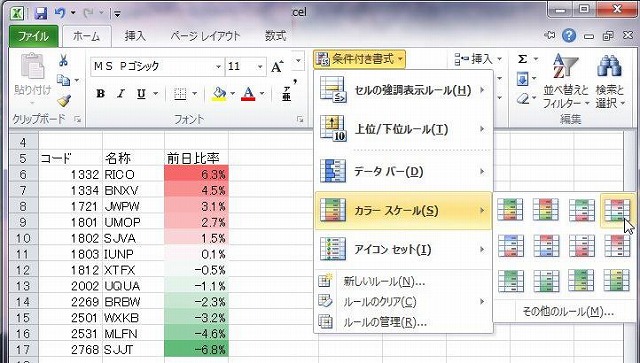The image size is (640, 363).
Task: Click the AutoSum sigma icon
Action: pos(522,60)
